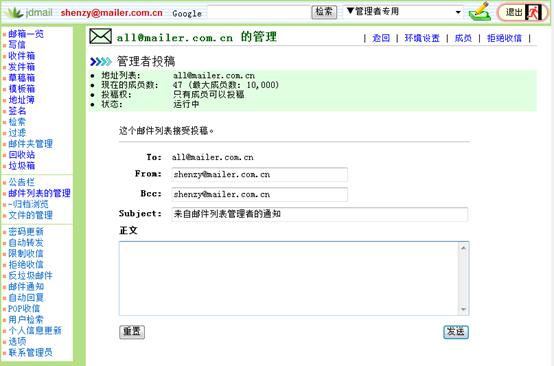Screen dimensions: 554x366
Task: Click inside the 正文 body text area
Action: click(x=289, y=278)
